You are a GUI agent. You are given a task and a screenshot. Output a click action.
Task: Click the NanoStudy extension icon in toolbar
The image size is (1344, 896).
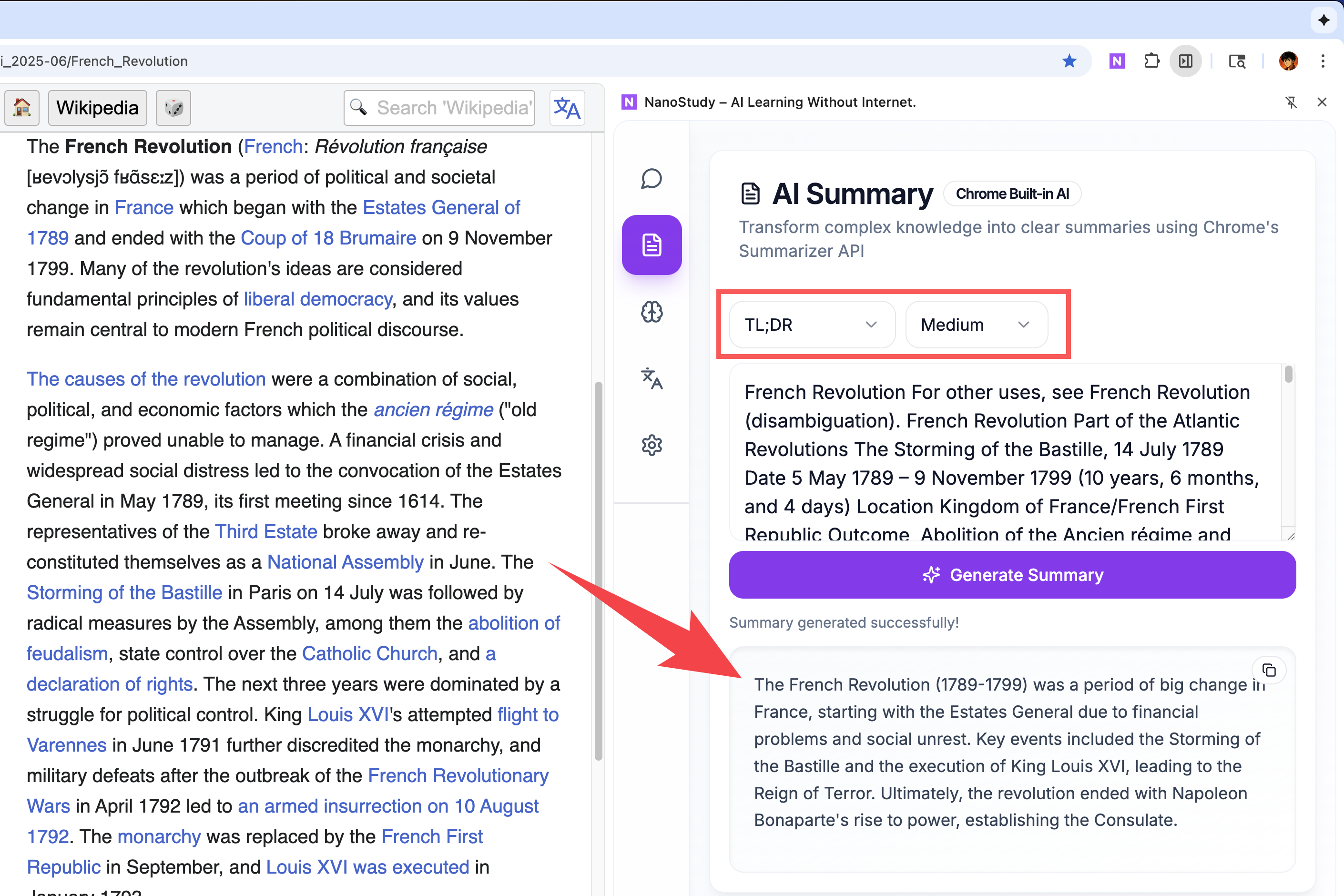point(1117,61)
